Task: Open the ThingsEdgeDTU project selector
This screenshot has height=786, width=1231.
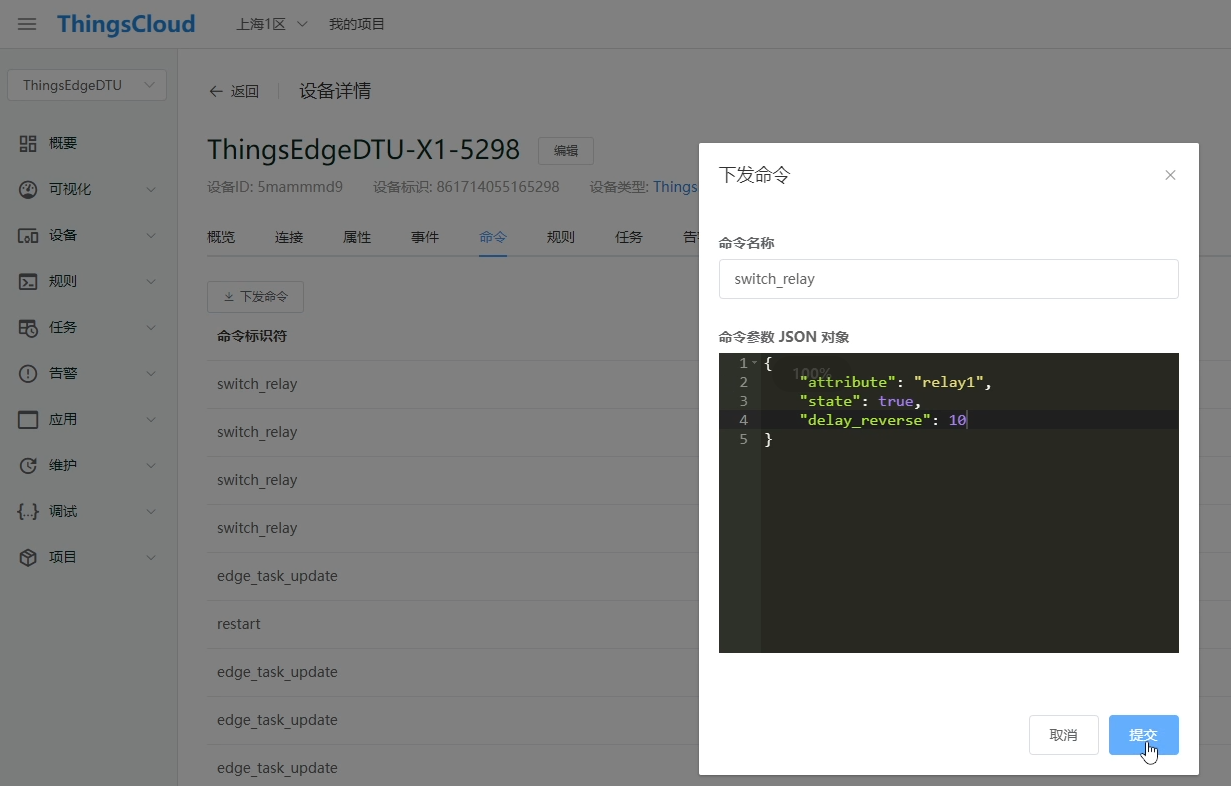Action: point(87,85)
